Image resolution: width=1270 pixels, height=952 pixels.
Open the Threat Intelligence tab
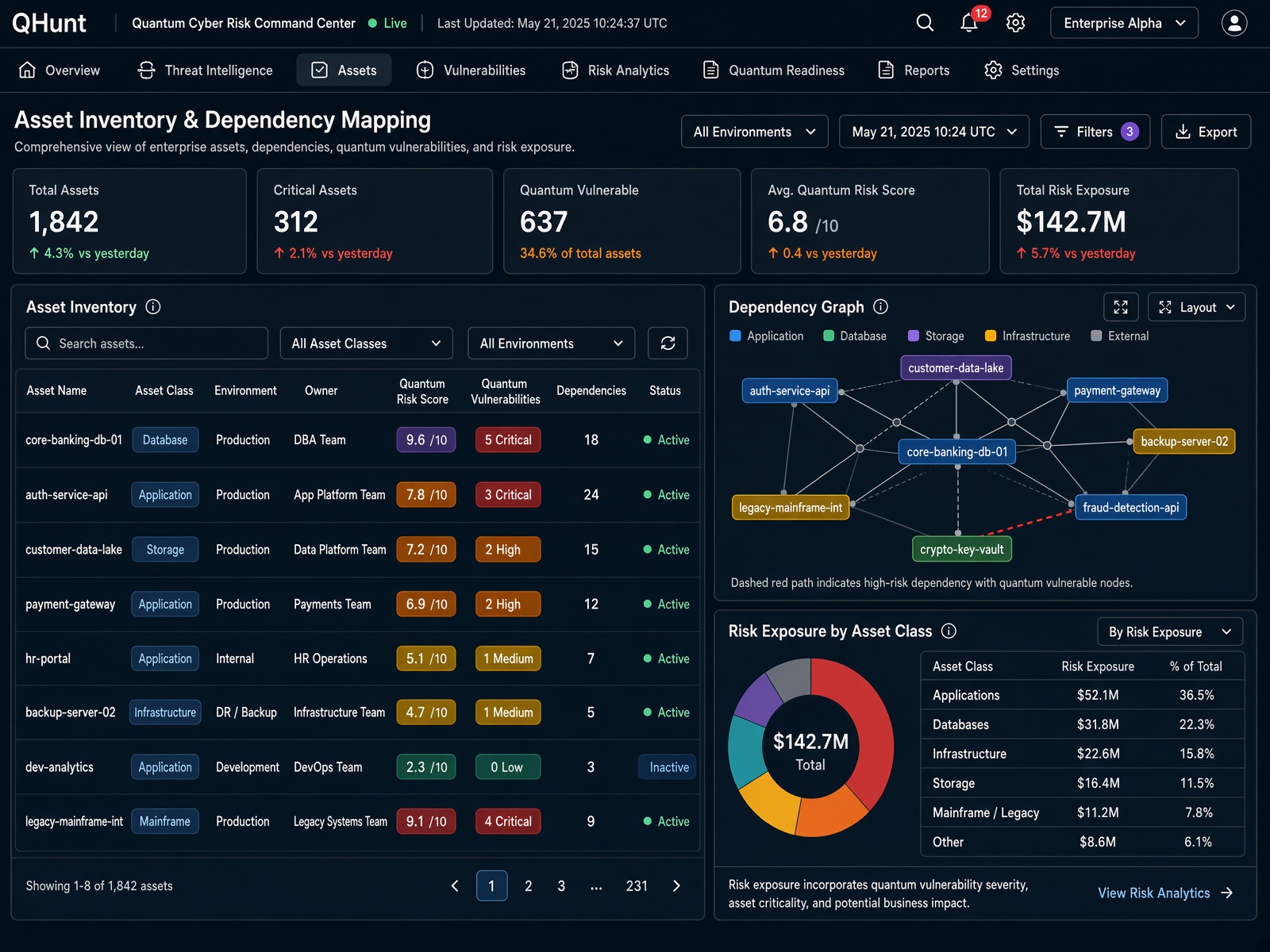click(x=206, y=71)
